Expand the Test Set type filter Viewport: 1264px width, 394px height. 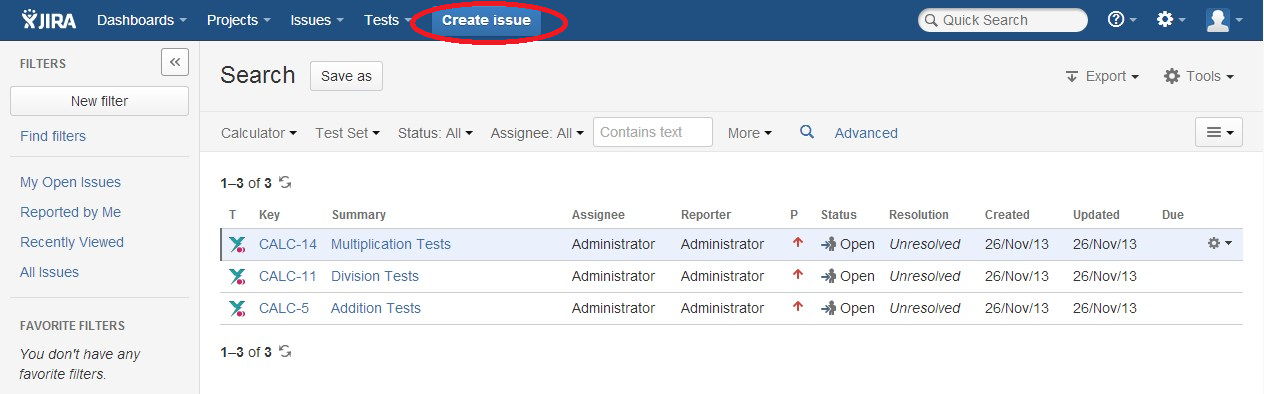point(347,133)
